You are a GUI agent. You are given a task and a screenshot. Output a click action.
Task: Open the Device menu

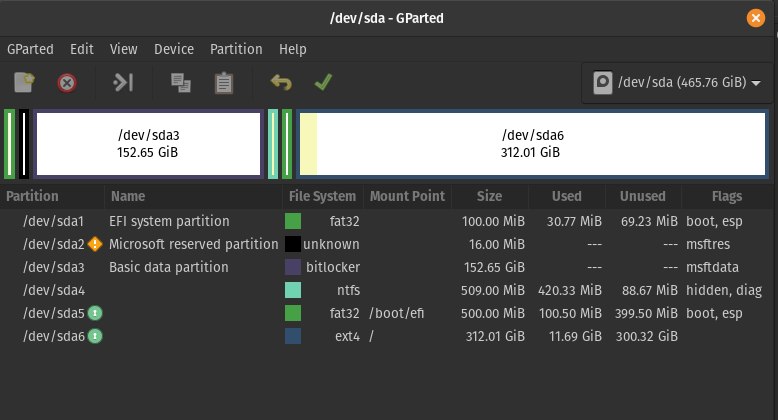(174, 49)
